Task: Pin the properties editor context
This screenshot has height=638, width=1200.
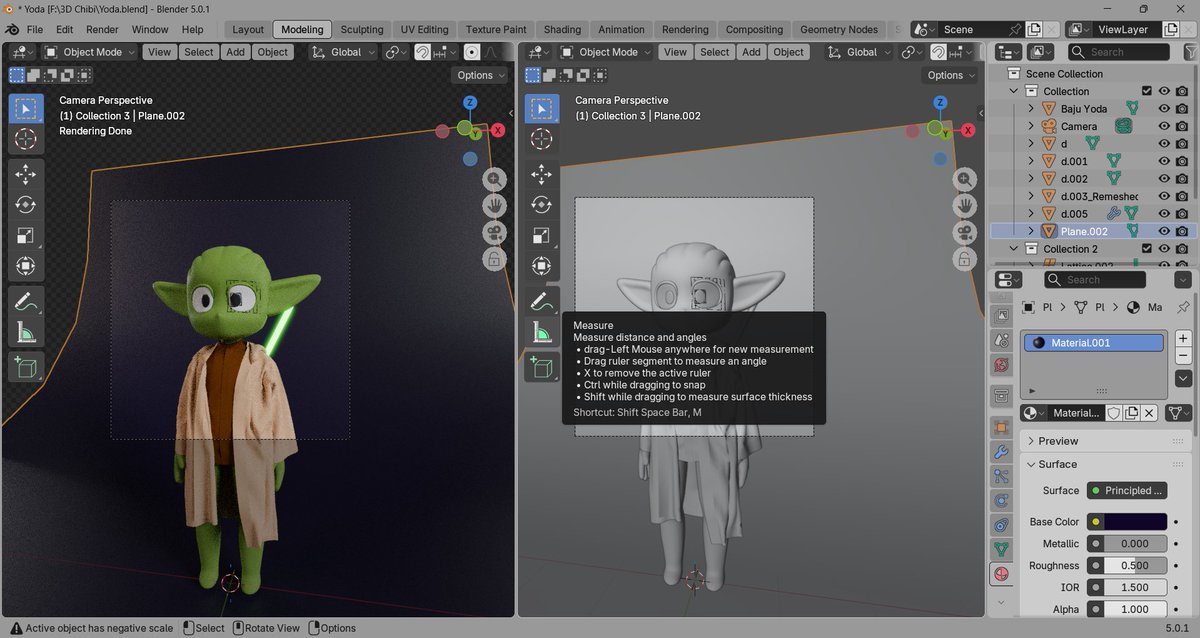Action: [1183, 307]
